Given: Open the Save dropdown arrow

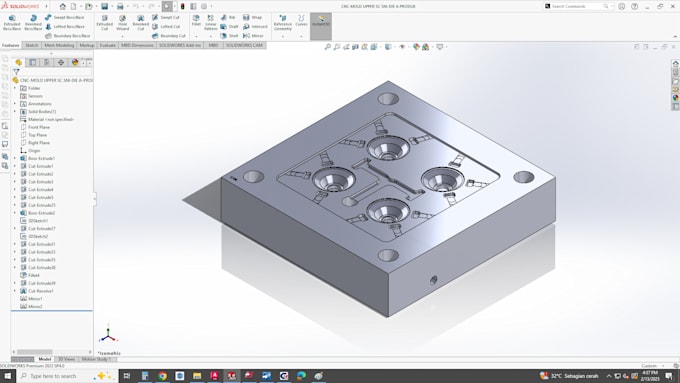Looking at the screenshot, I should pos(112,7).
